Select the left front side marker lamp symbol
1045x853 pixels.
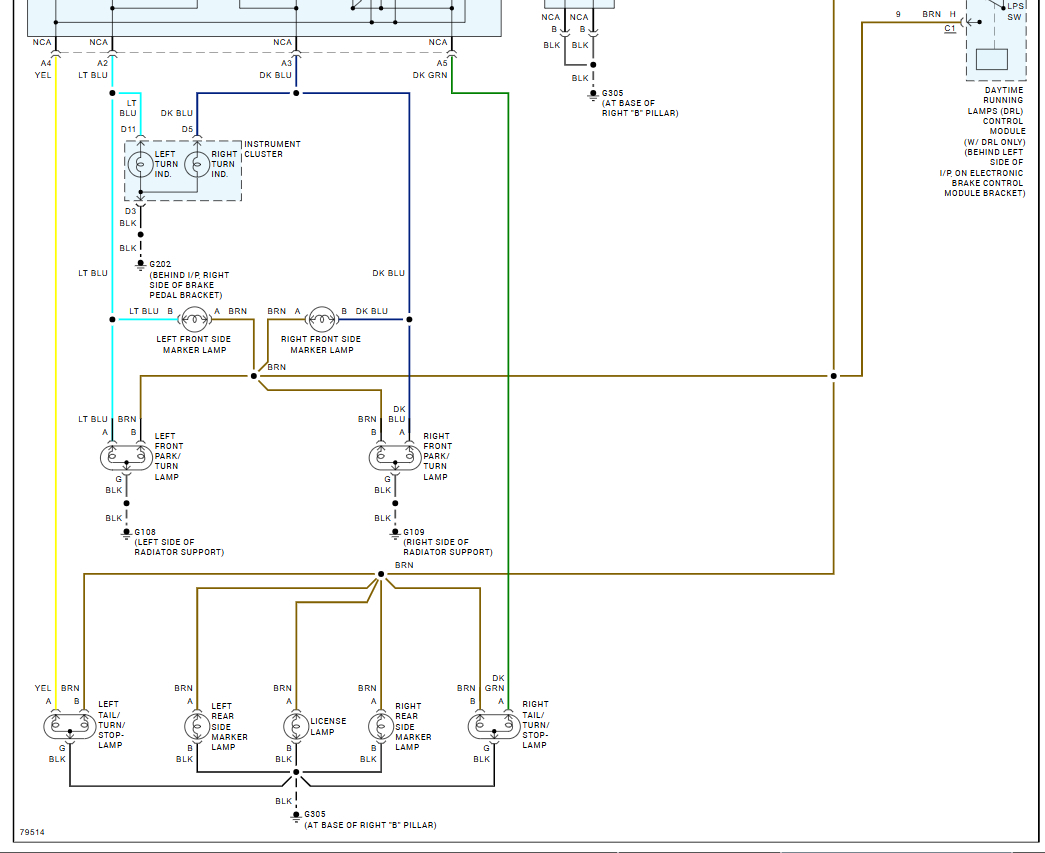(x=194, y=320)
